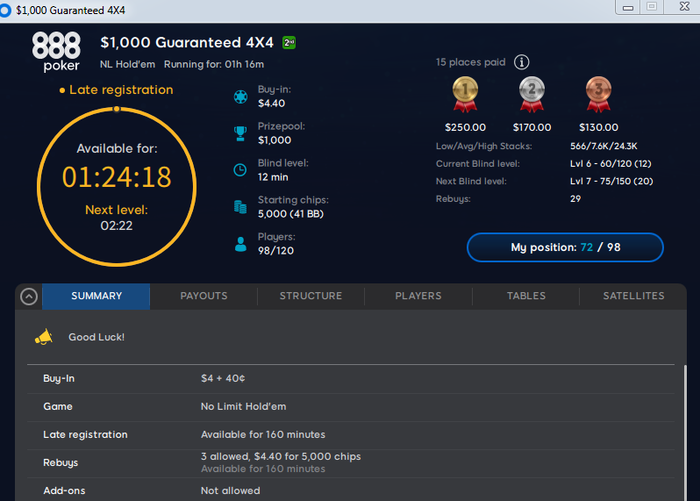Click the Good Luck megaphone icon

pos(44,337)
